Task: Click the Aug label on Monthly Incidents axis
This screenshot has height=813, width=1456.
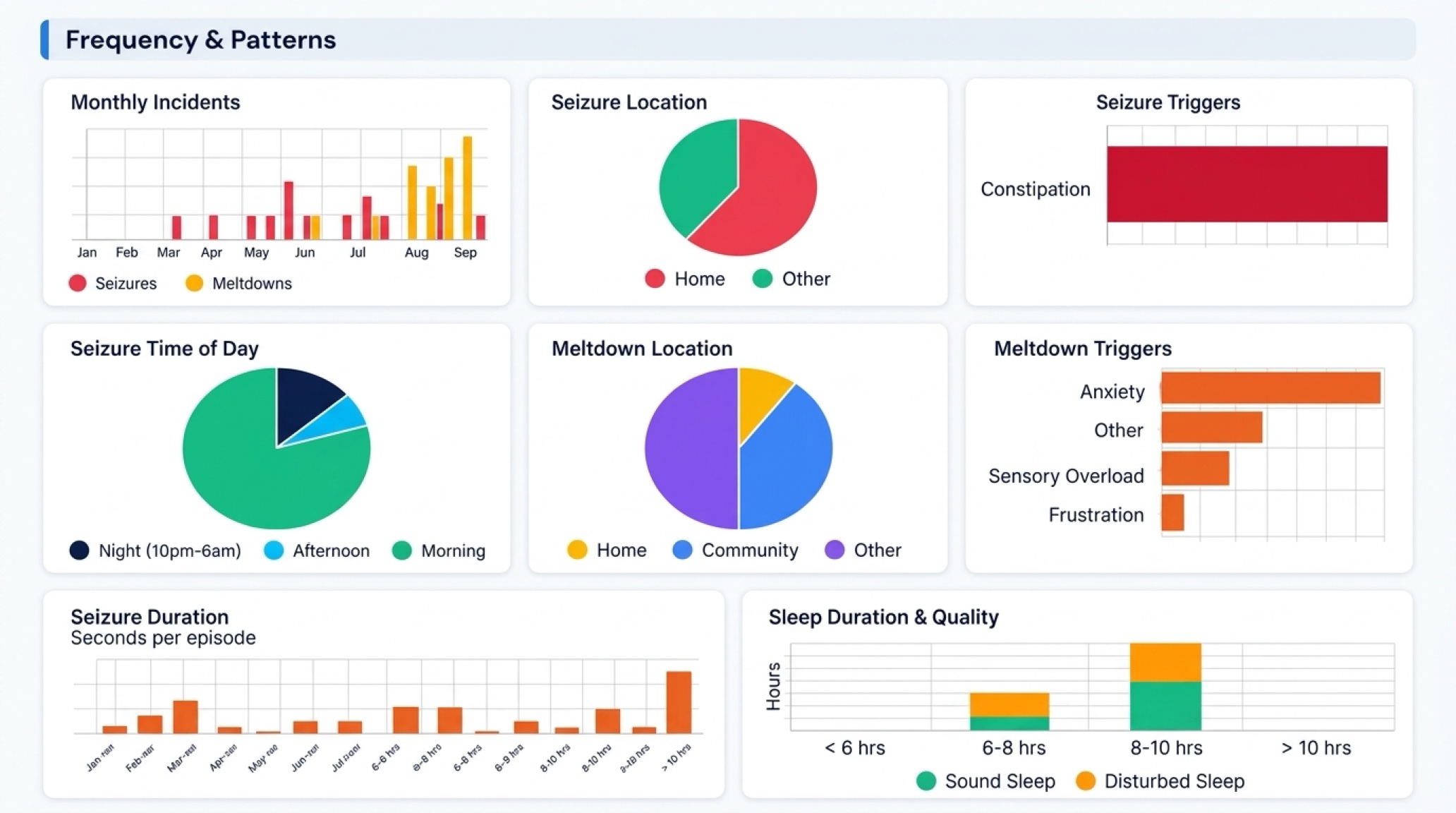Action: (416, 253)
